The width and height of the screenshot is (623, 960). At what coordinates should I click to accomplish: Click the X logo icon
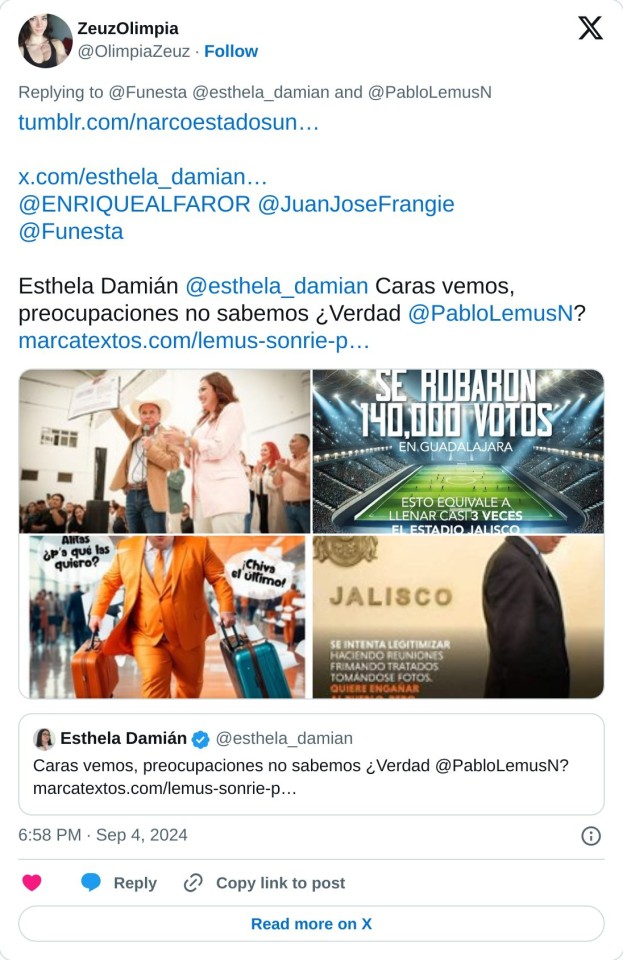click(590, 28)
